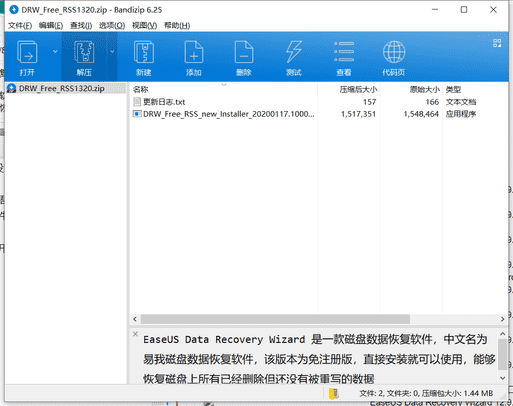Open the 视图(V) menu

click(x=144, y=26)
